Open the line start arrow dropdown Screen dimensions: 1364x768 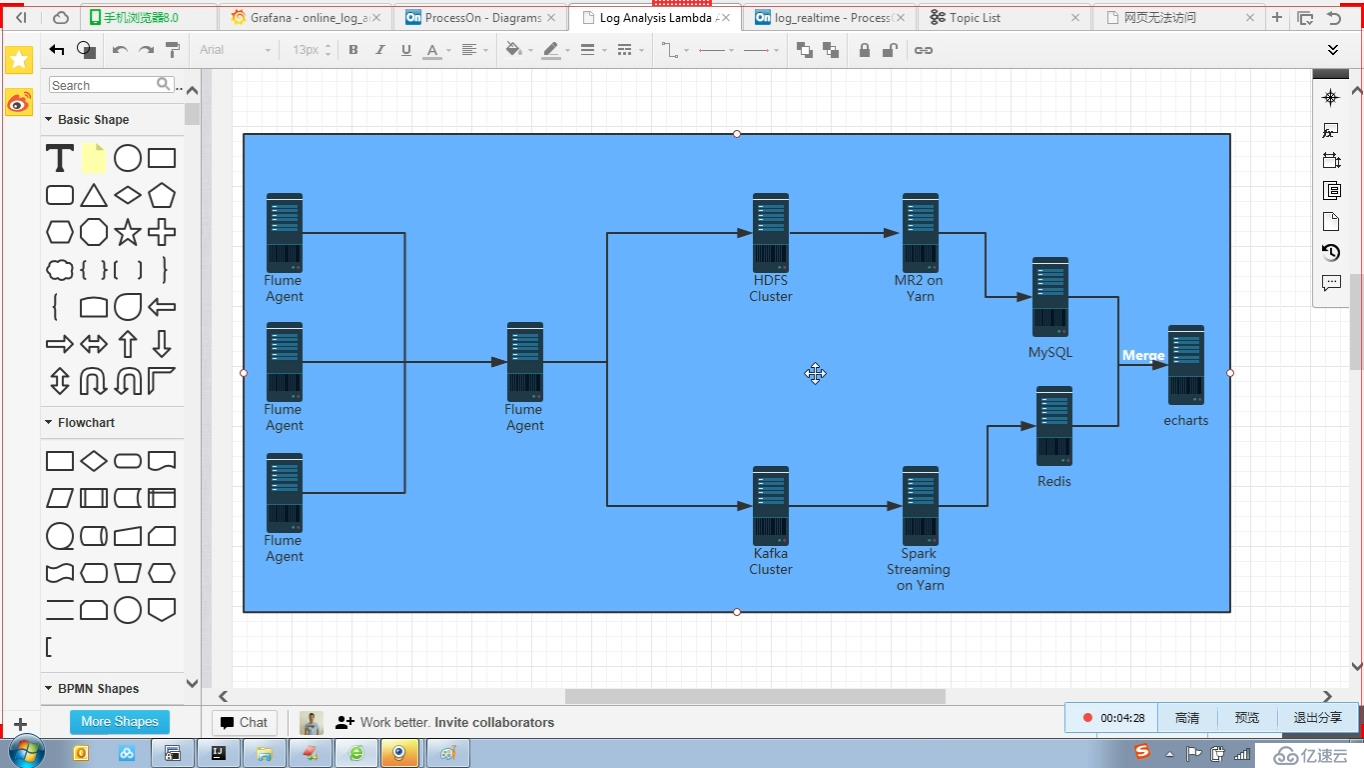(715, 50)
